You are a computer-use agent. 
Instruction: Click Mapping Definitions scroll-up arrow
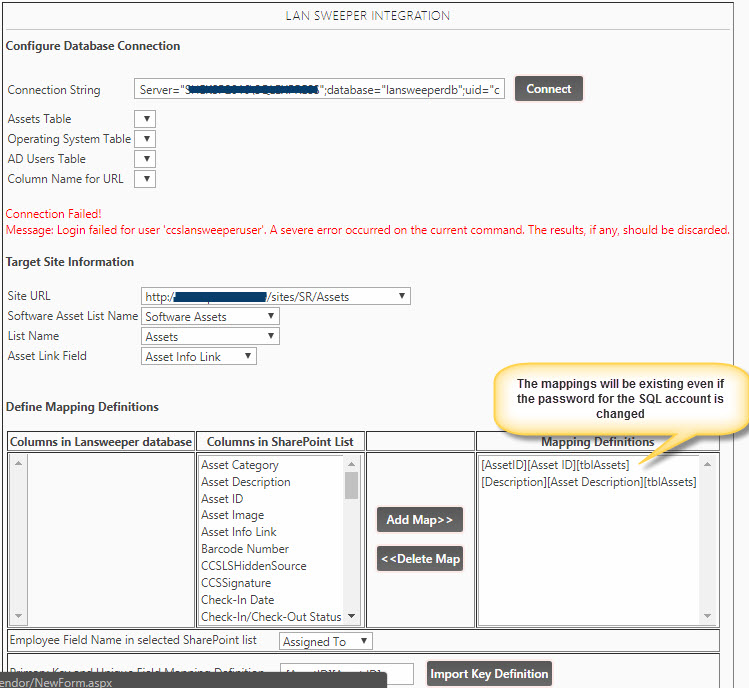click(707, 464)
